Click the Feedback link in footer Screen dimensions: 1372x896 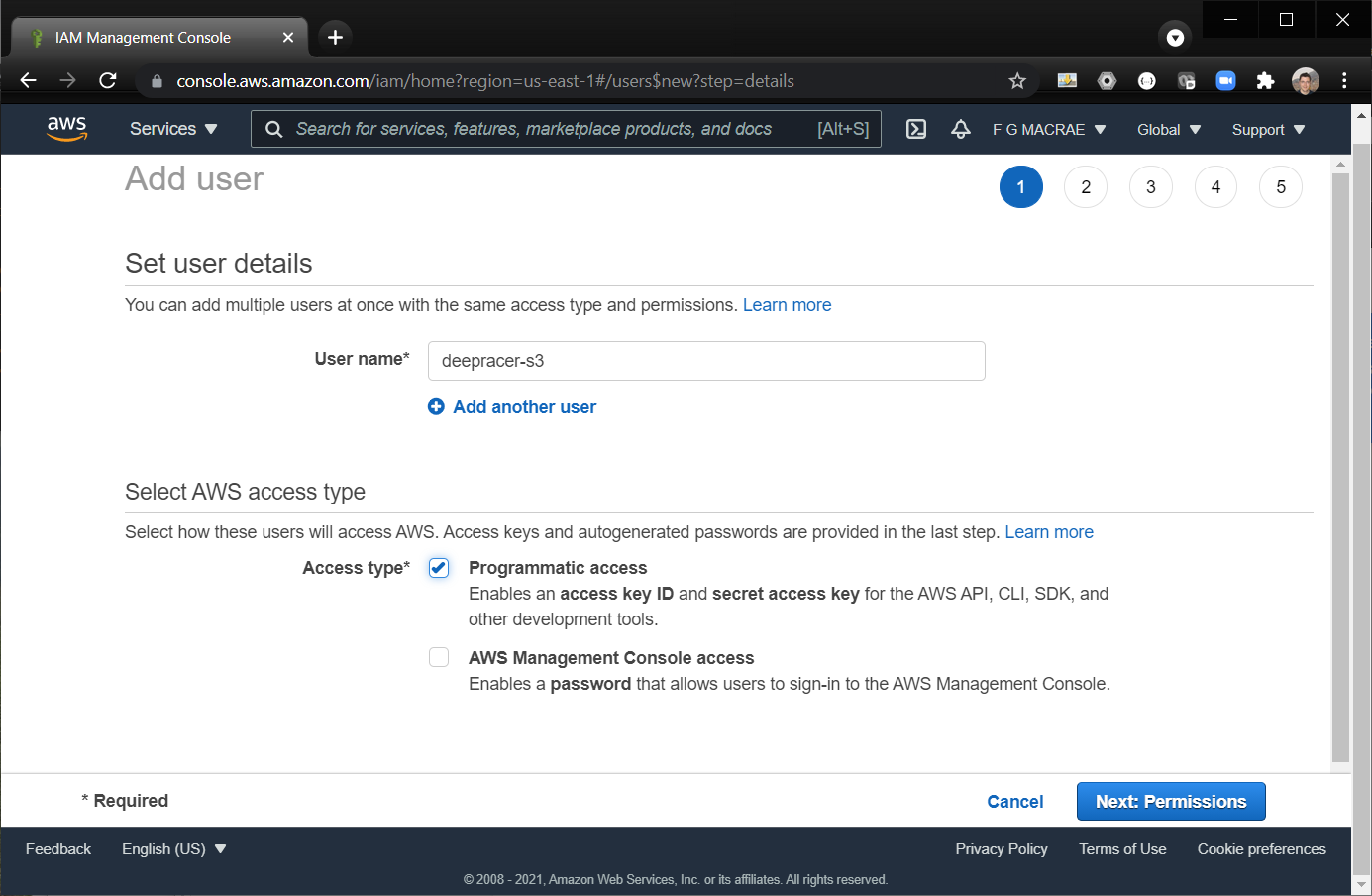tap(58, 849)
